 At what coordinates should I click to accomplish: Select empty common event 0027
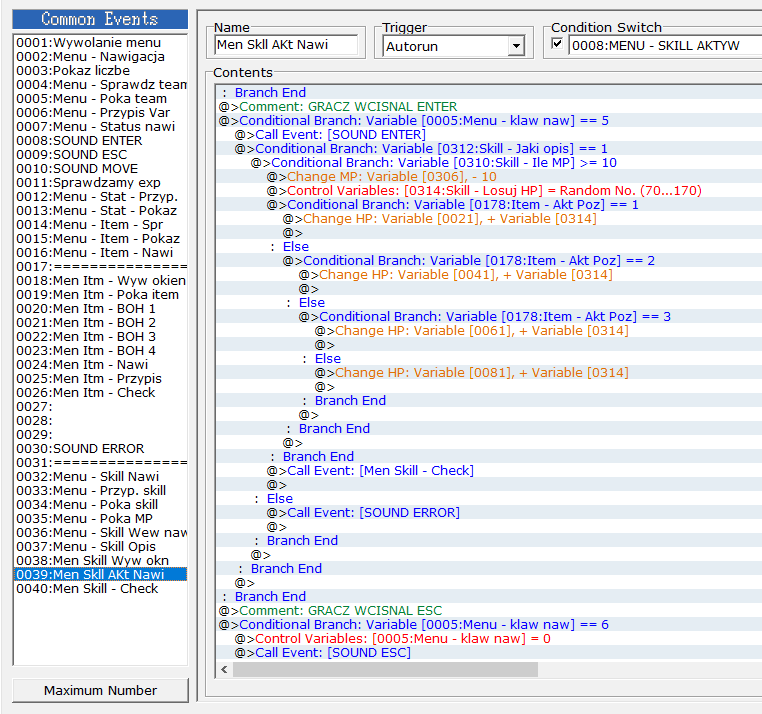[100, 407]
